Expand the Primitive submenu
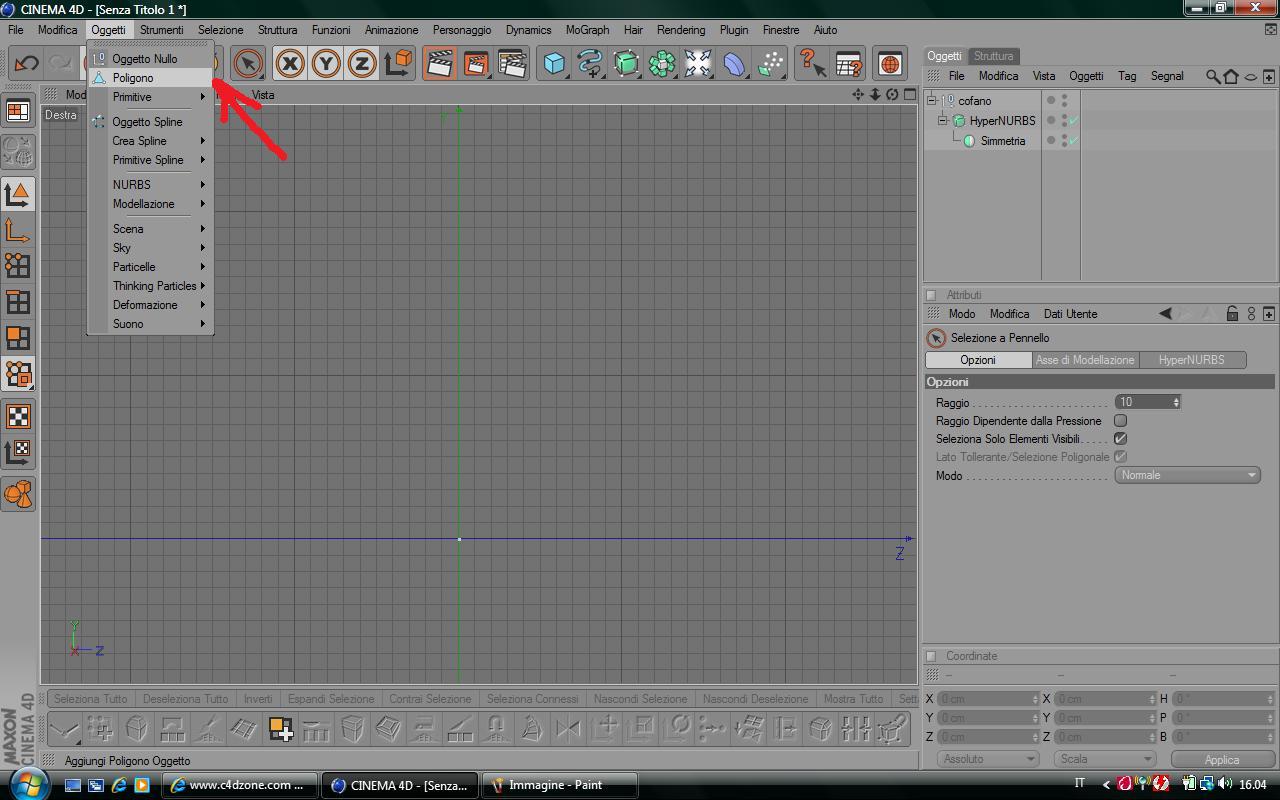 pos(150,97)
